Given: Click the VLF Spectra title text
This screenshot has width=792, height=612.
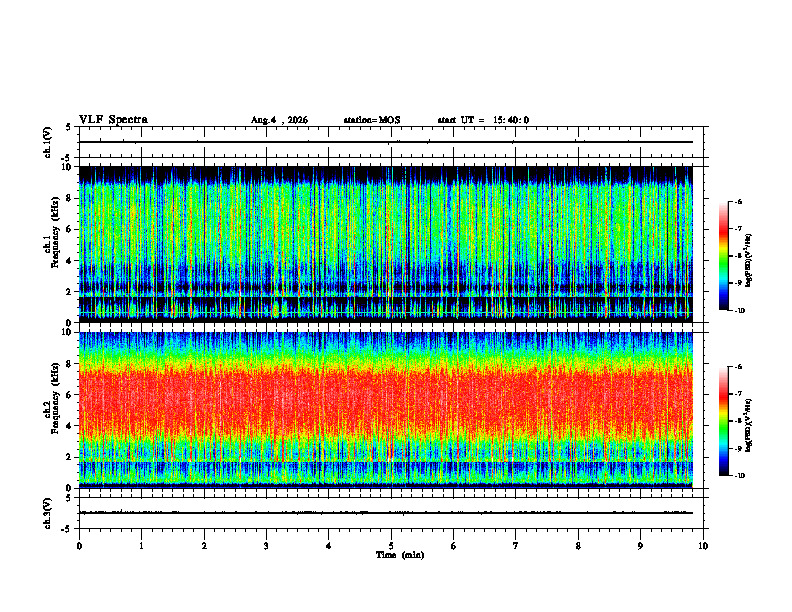Looking at the screenshot, I should [113, 119].
